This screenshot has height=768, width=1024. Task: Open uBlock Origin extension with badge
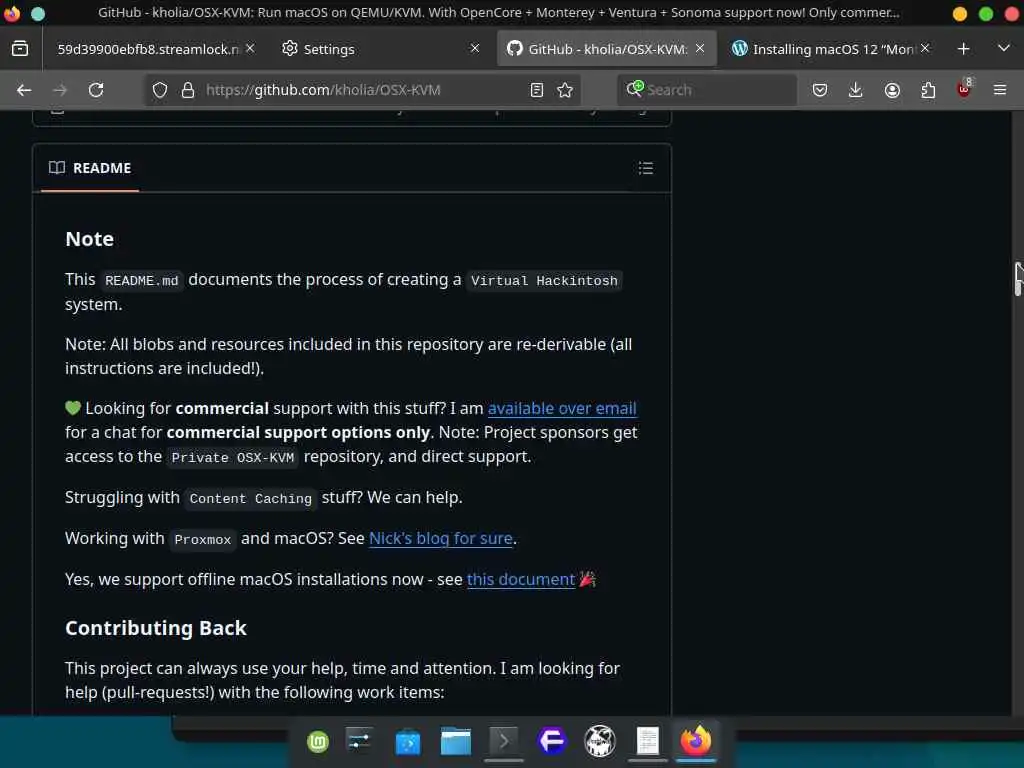[x=964, y=89]
